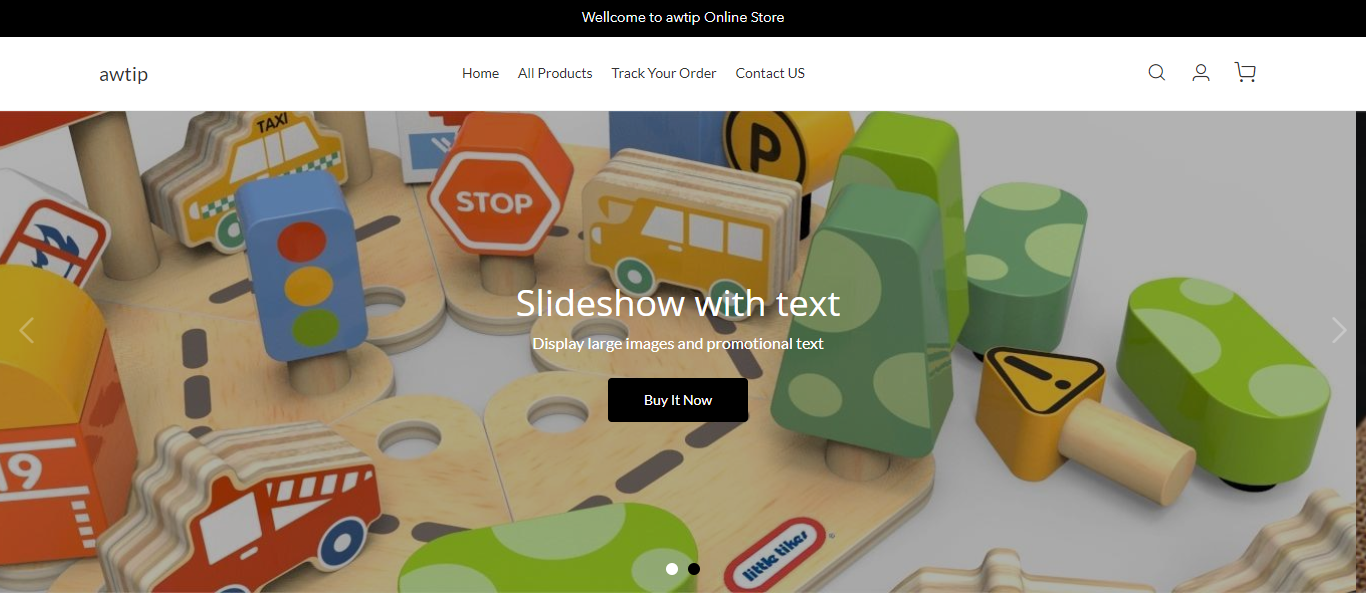Click the Buy It Now button
Viewport: 1366px width, 610px height.
(678, 400)
